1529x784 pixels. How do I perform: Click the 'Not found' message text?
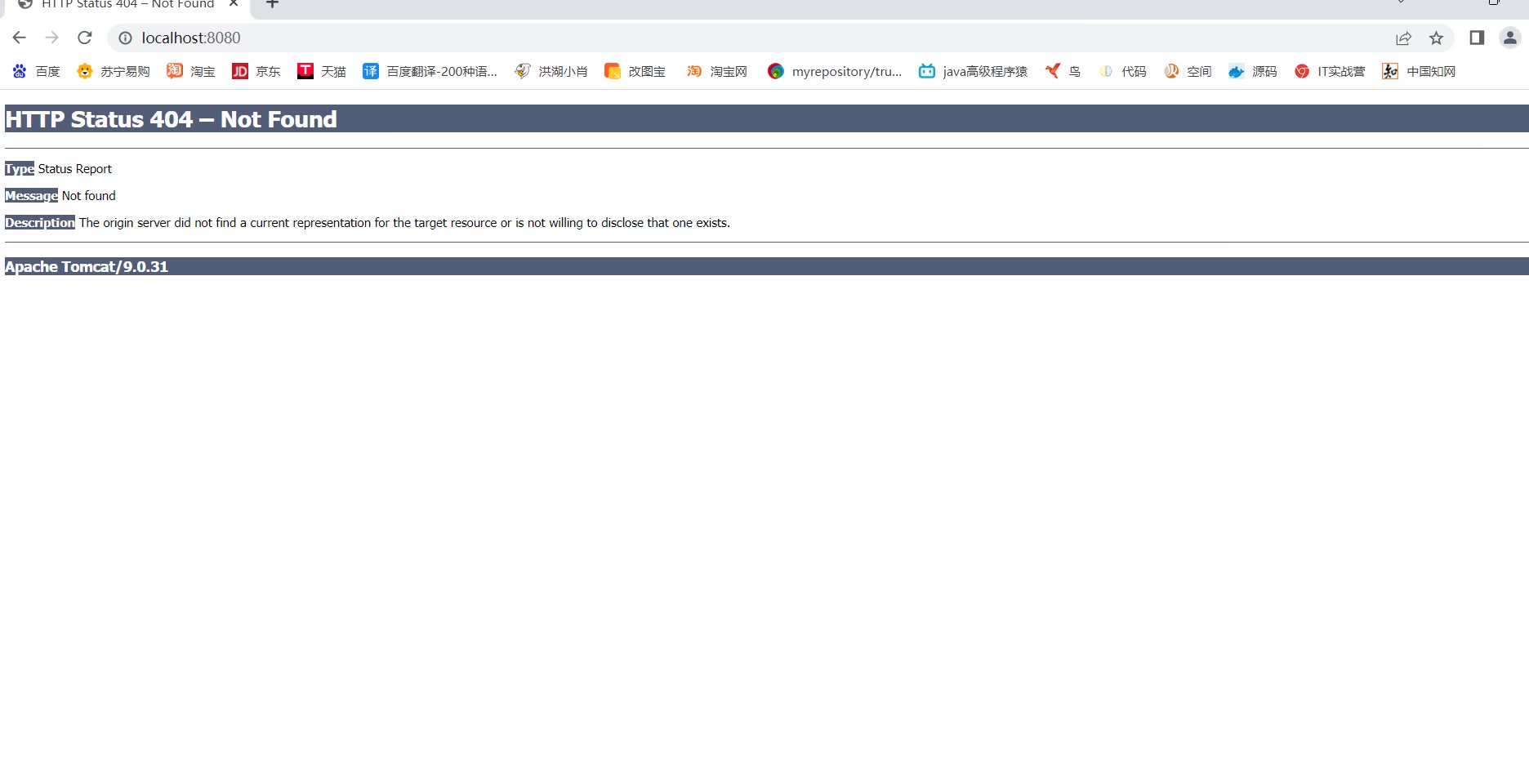click(89, 196)
